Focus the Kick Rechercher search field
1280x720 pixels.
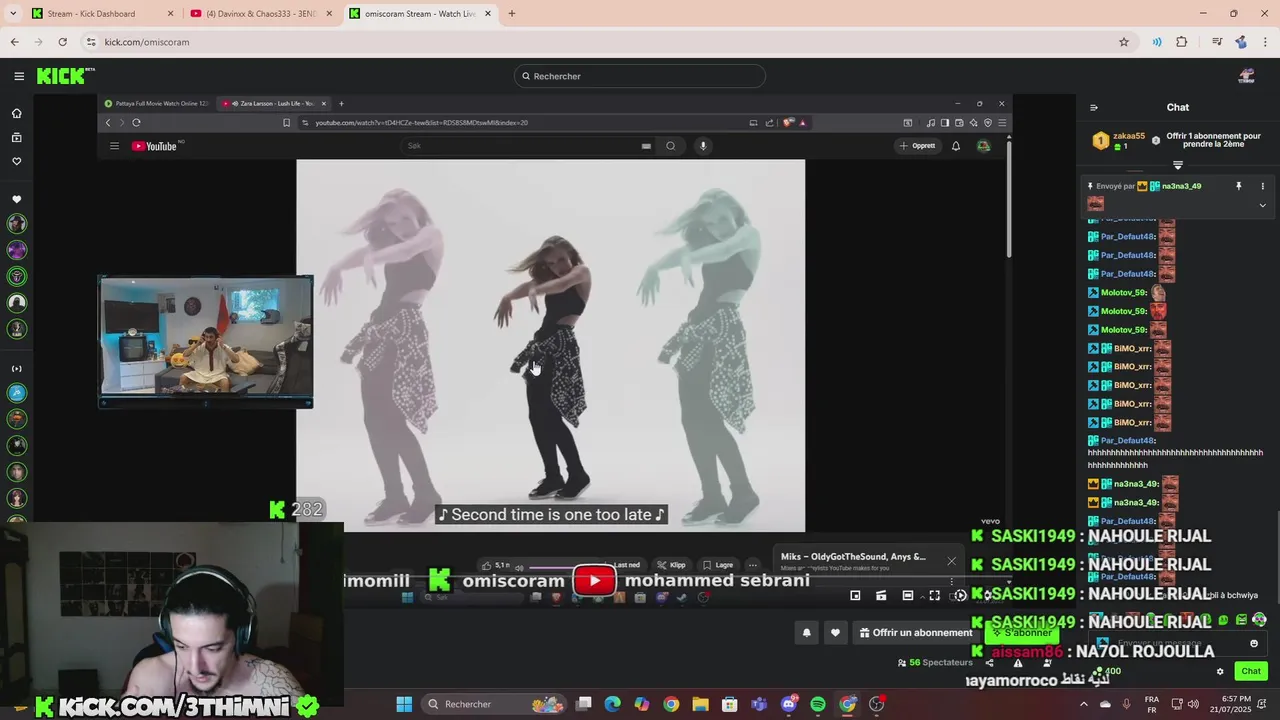coord(640,76)
